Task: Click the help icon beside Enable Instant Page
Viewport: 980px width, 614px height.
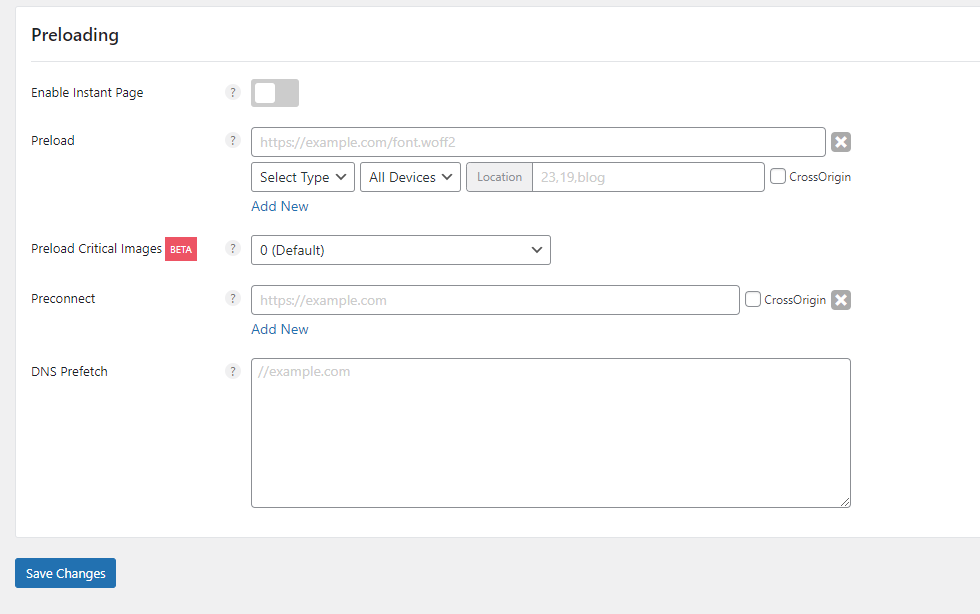Action: pyautogui.click(x=233, y=93)
